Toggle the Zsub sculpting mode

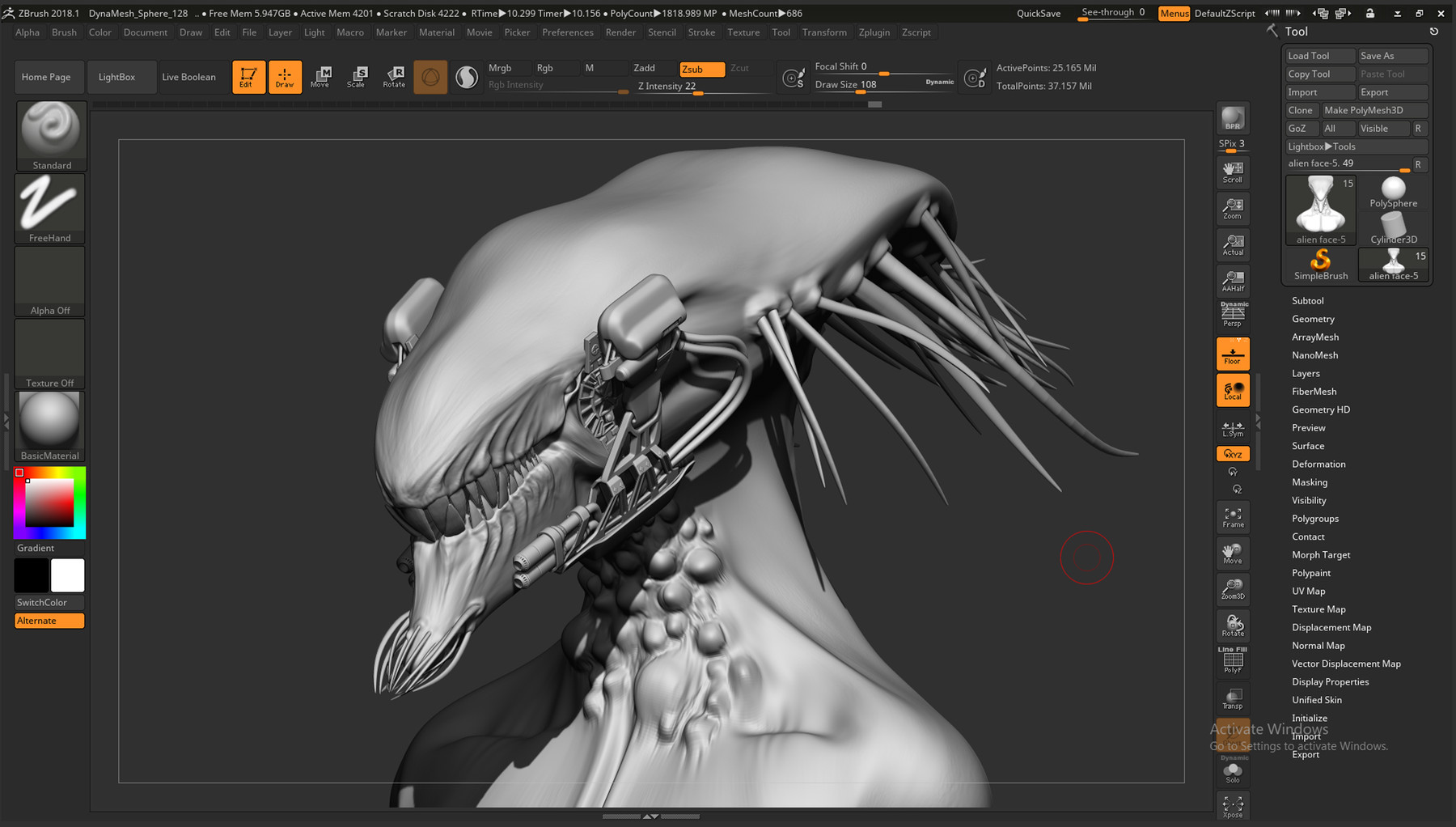pos(700,69)
